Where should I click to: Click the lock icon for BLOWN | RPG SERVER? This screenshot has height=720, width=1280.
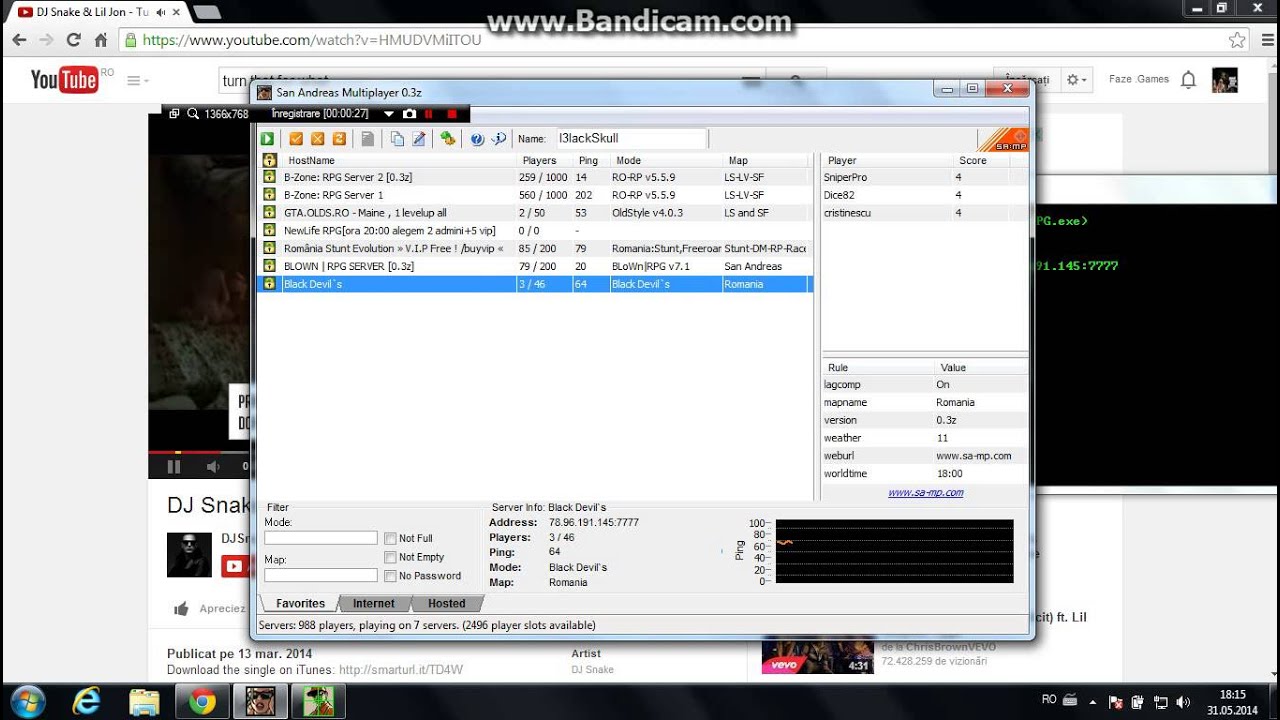coord(269,266)
